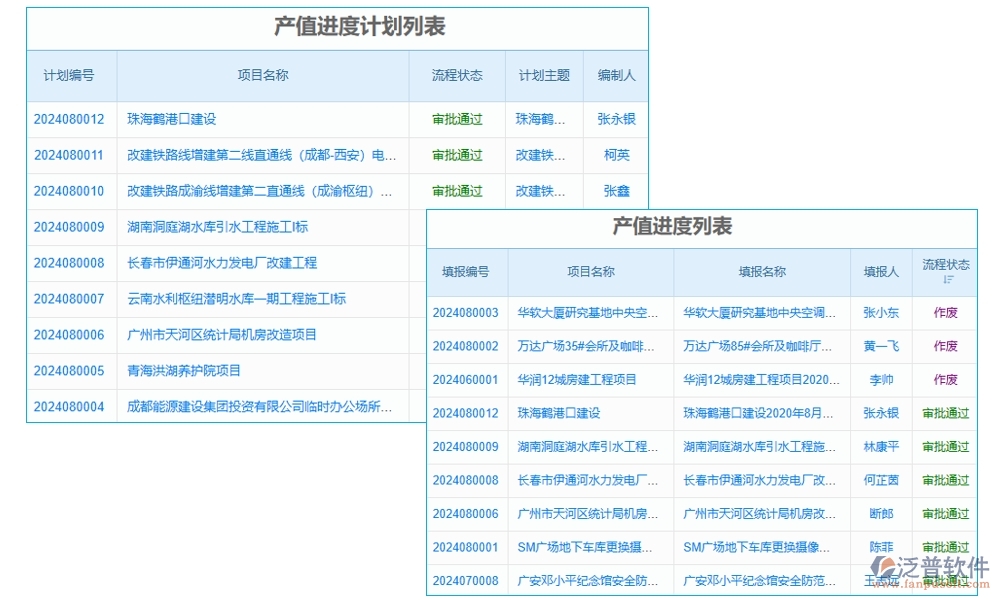Open plan number 2024080012 珠海鹤港口建设
The height and width of the screenshot is (600, 1000).
tap(70, 119)
